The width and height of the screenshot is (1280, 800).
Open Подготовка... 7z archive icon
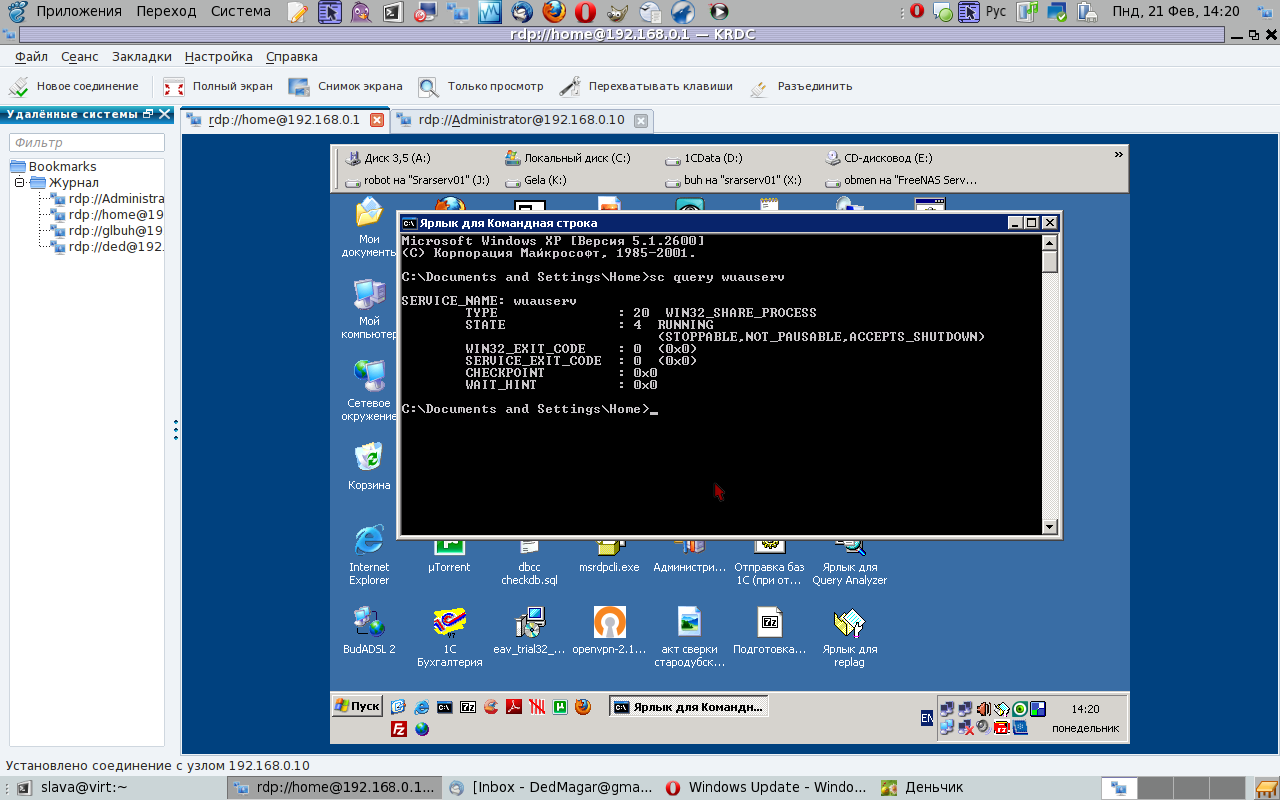click(770, 631)
